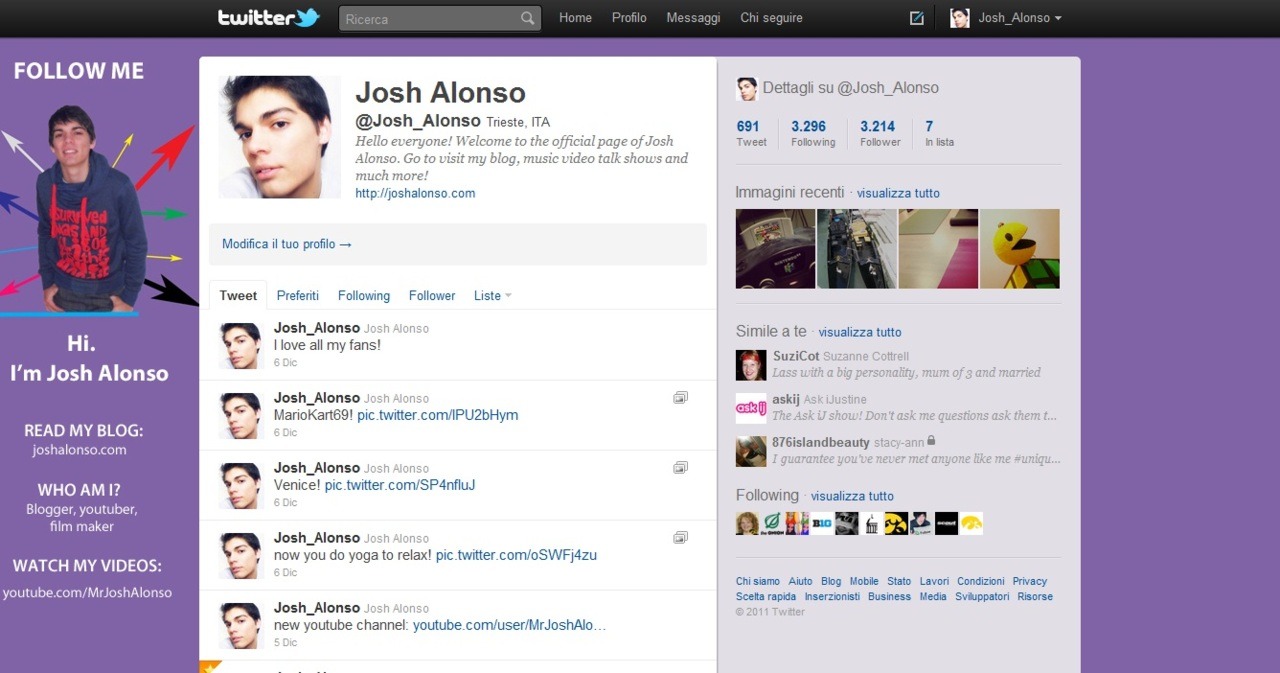Viewport: 1280px width, 673px height.
Task: Open pic.twitter.com/lPU2bHym link
Action: click(438, 415)
